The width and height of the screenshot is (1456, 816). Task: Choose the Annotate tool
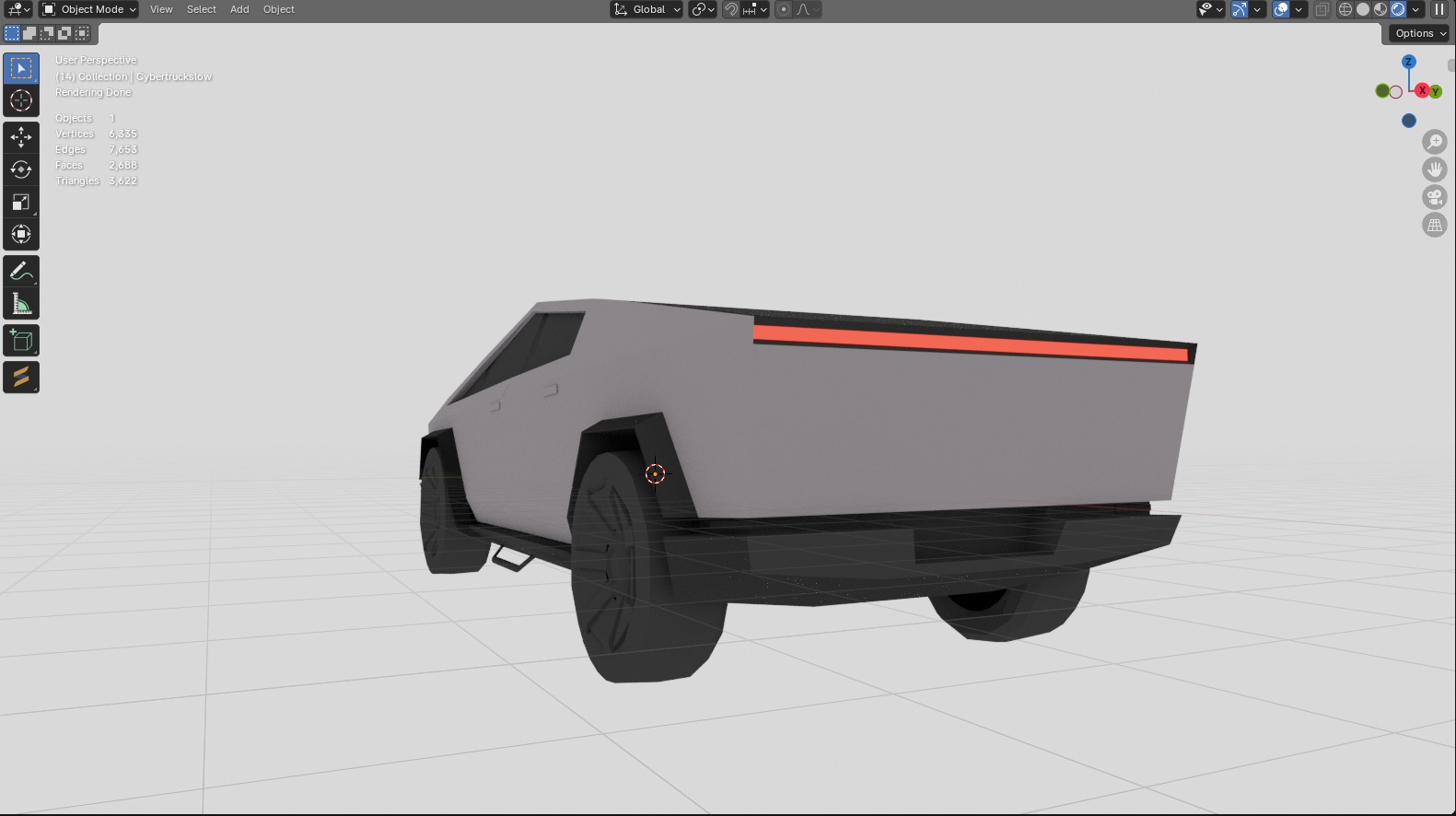pos(21,271)
